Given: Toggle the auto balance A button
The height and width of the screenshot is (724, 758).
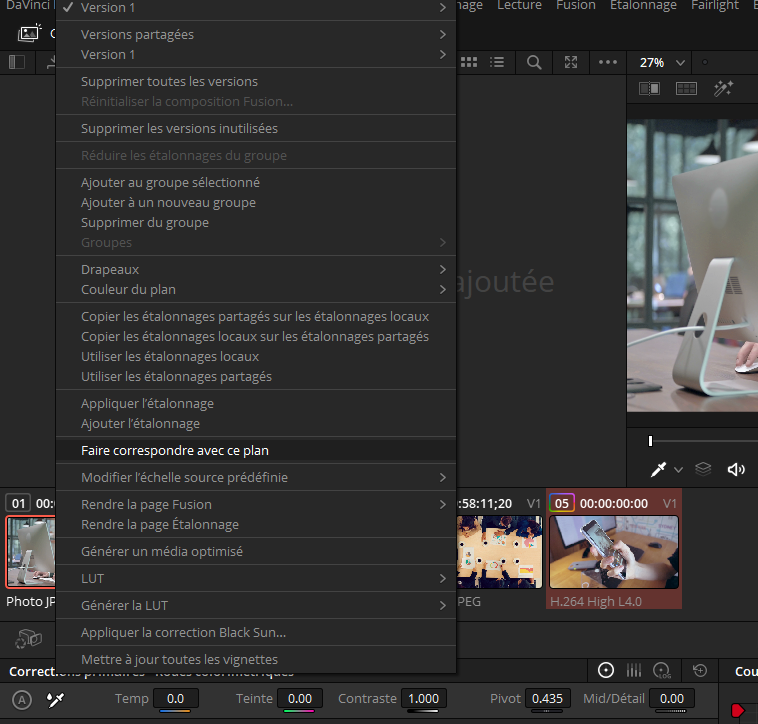Looking at the screenshot, I should [x=23, y=699].
